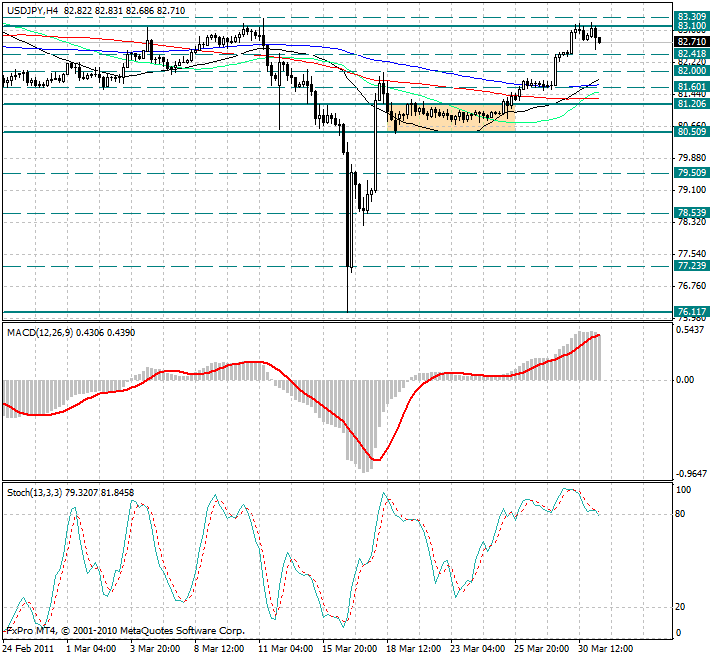Click the MACD scale maximum 0.5437
This screenshot has height=656, width=710.
[x=691, y=330]
